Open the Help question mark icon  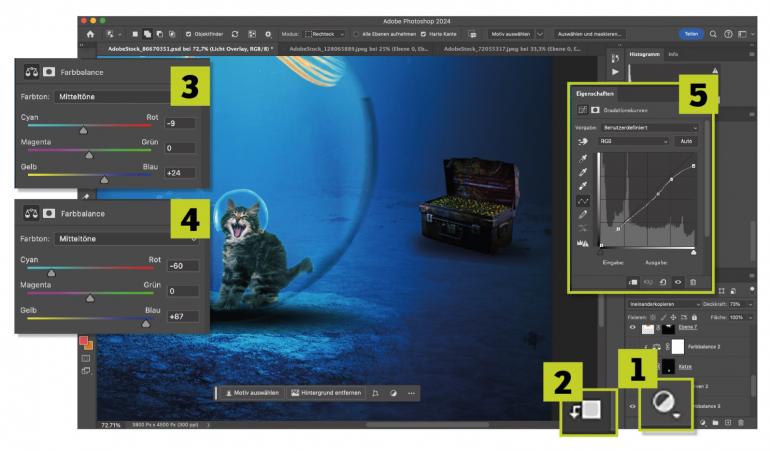coord(728,34)
